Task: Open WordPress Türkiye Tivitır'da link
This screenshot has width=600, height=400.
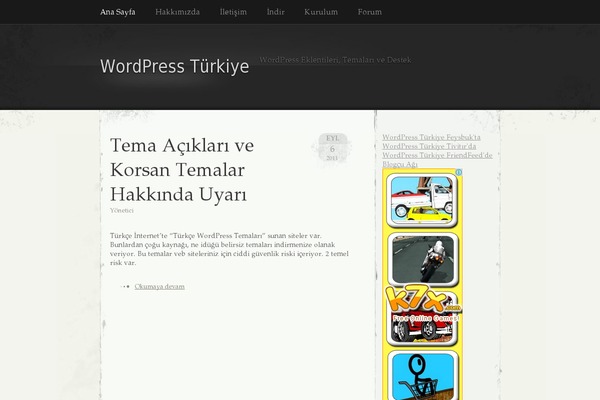Action: 429,146
